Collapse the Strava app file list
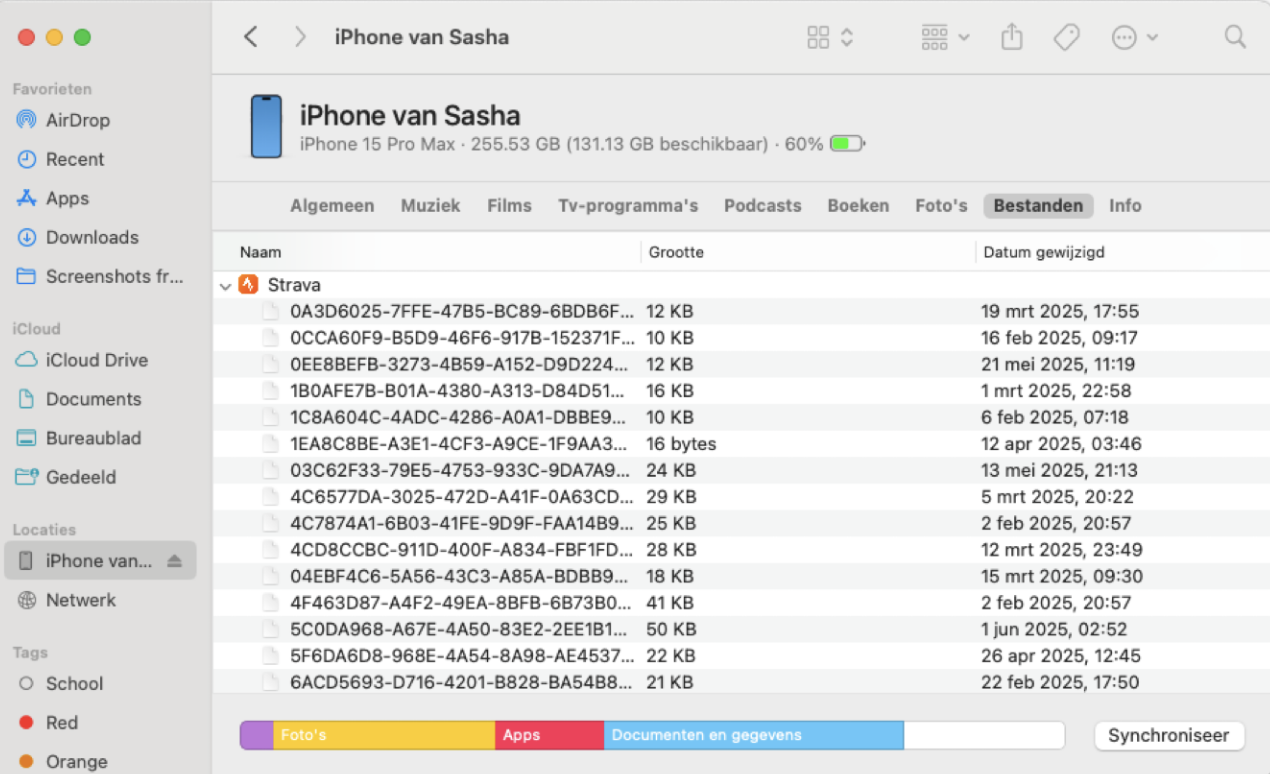Viewport: 1270px width, 774px height. tap(225, 285)
